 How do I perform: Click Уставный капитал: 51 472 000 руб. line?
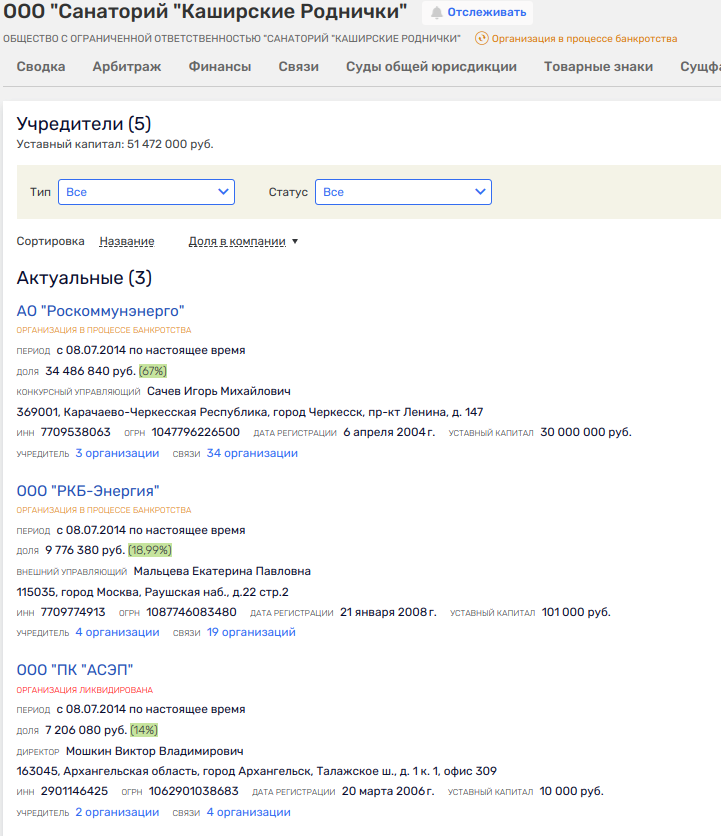[115, 144]
